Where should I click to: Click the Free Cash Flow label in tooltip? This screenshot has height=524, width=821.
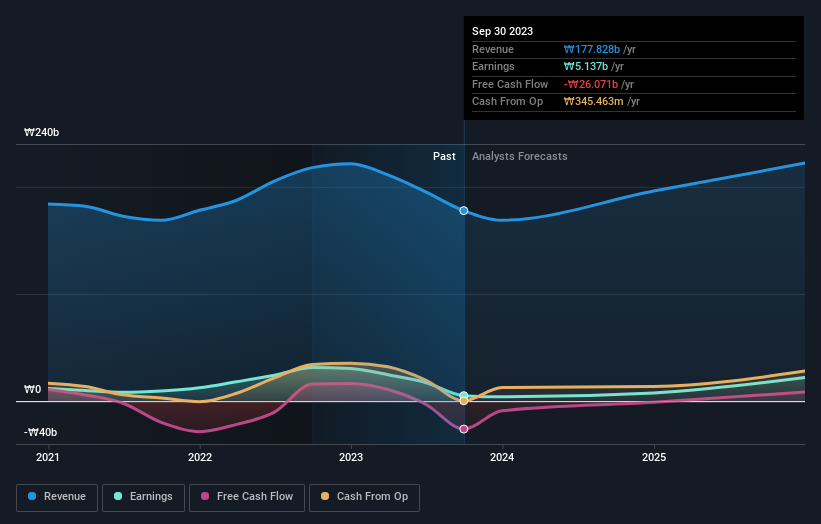click(510, 84)
